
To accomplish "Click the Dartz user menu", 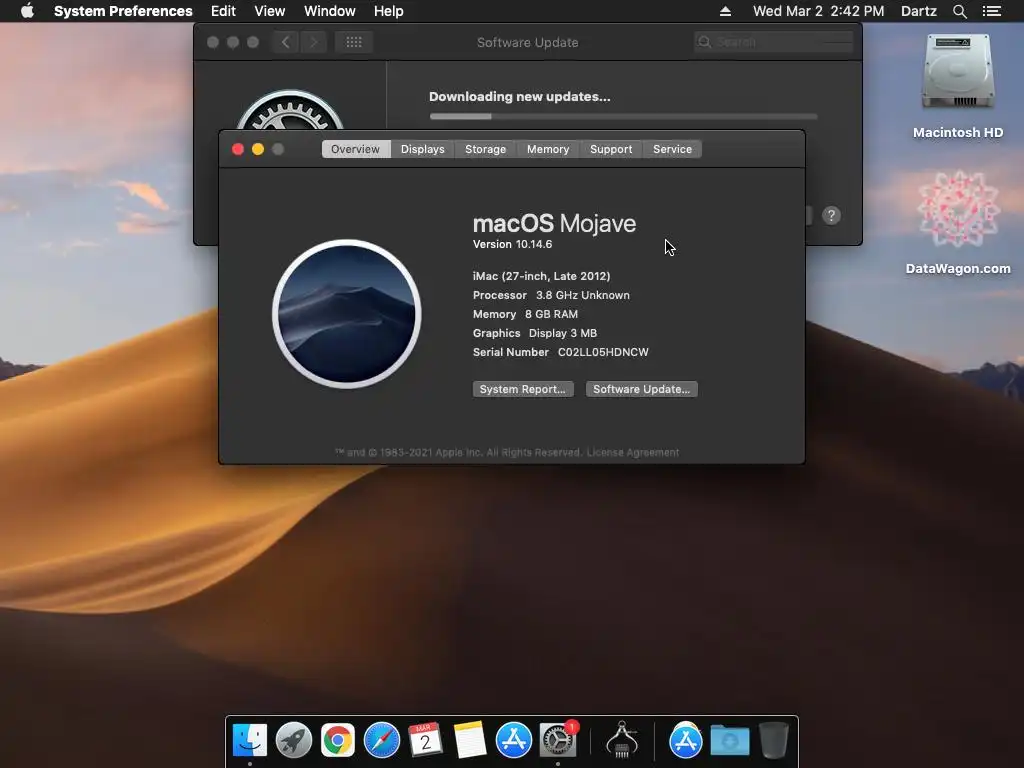I will point(918,11).
